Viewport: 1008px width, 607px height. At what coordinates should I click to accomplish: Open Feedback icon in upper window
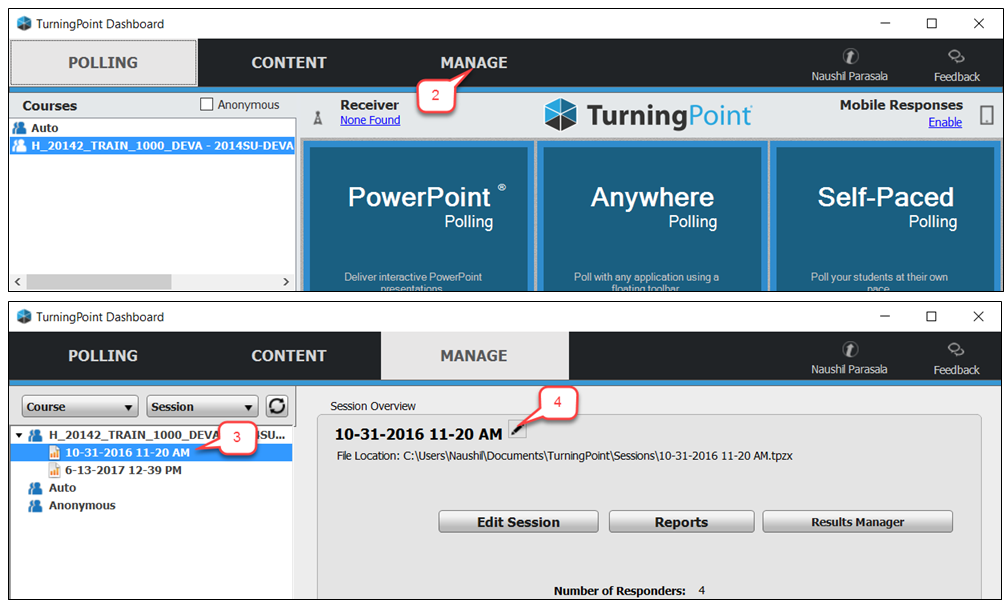[956, 57]
